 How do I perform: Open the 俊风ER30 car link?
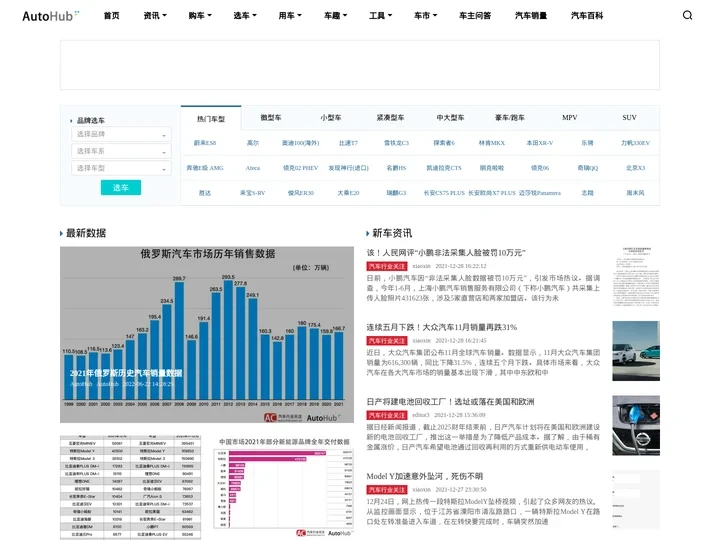tap(300, 193)
